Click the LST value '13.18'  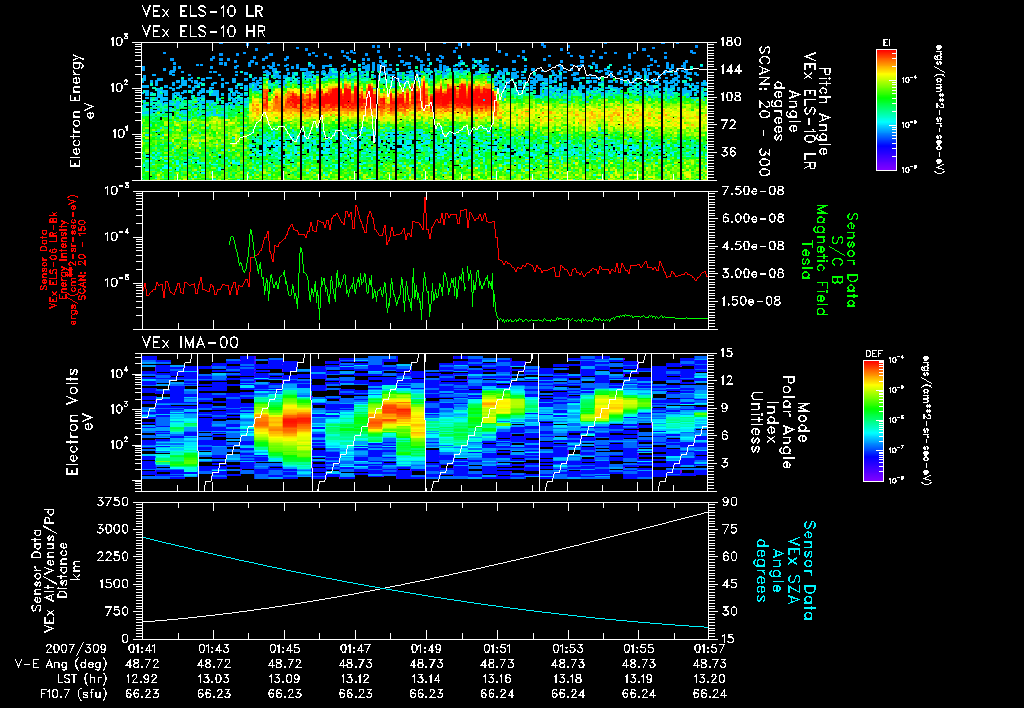point(568,679)
